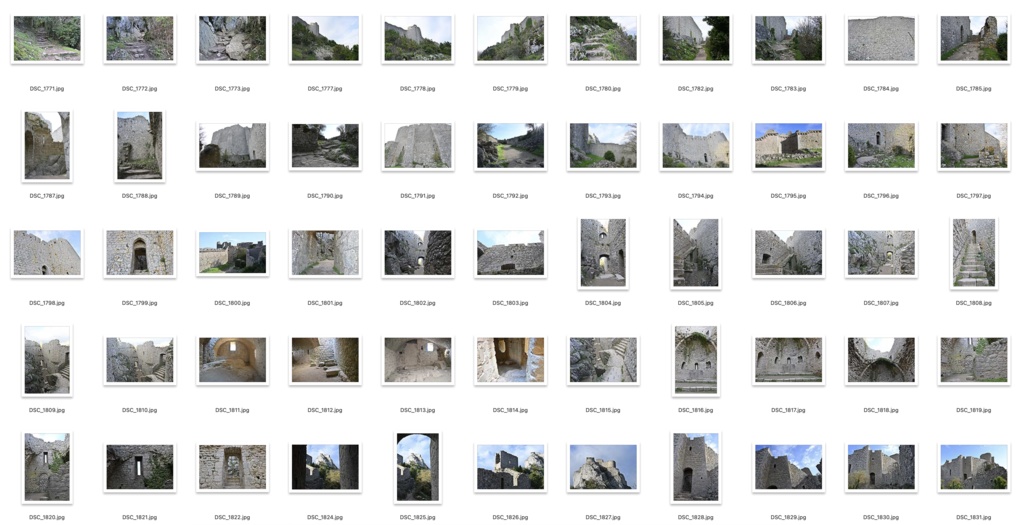Select the DSC_1825.jpg portrait thumbnail
The width and height of the screenshot is (1024, 525).
[x=418, y=468]
